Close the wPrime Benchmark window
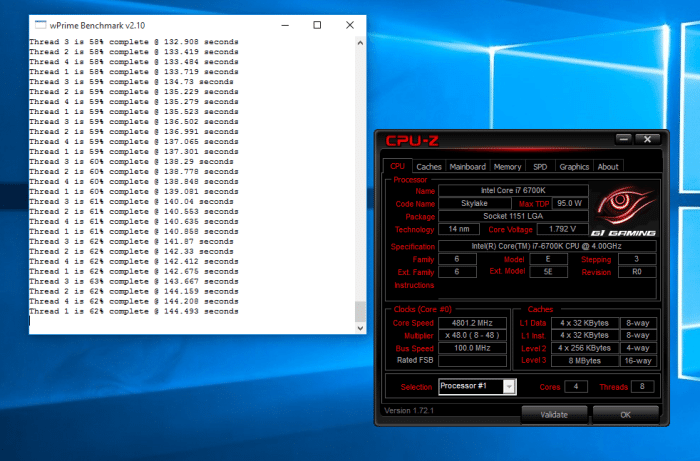Image resolution: width=700 pixels, height=461 pixels. (350, 25)
